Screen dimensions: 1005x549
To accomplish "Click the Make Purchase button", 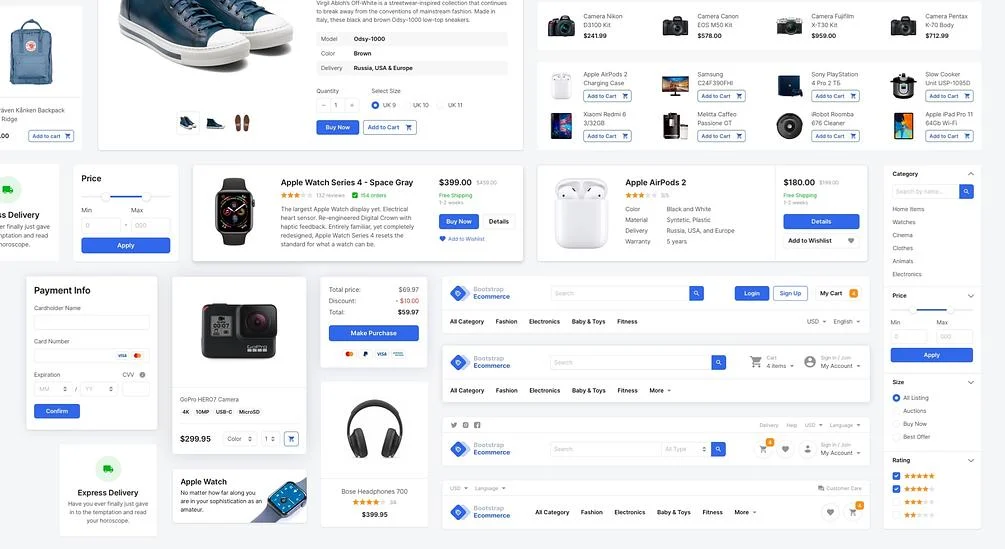I will point(374,333).
